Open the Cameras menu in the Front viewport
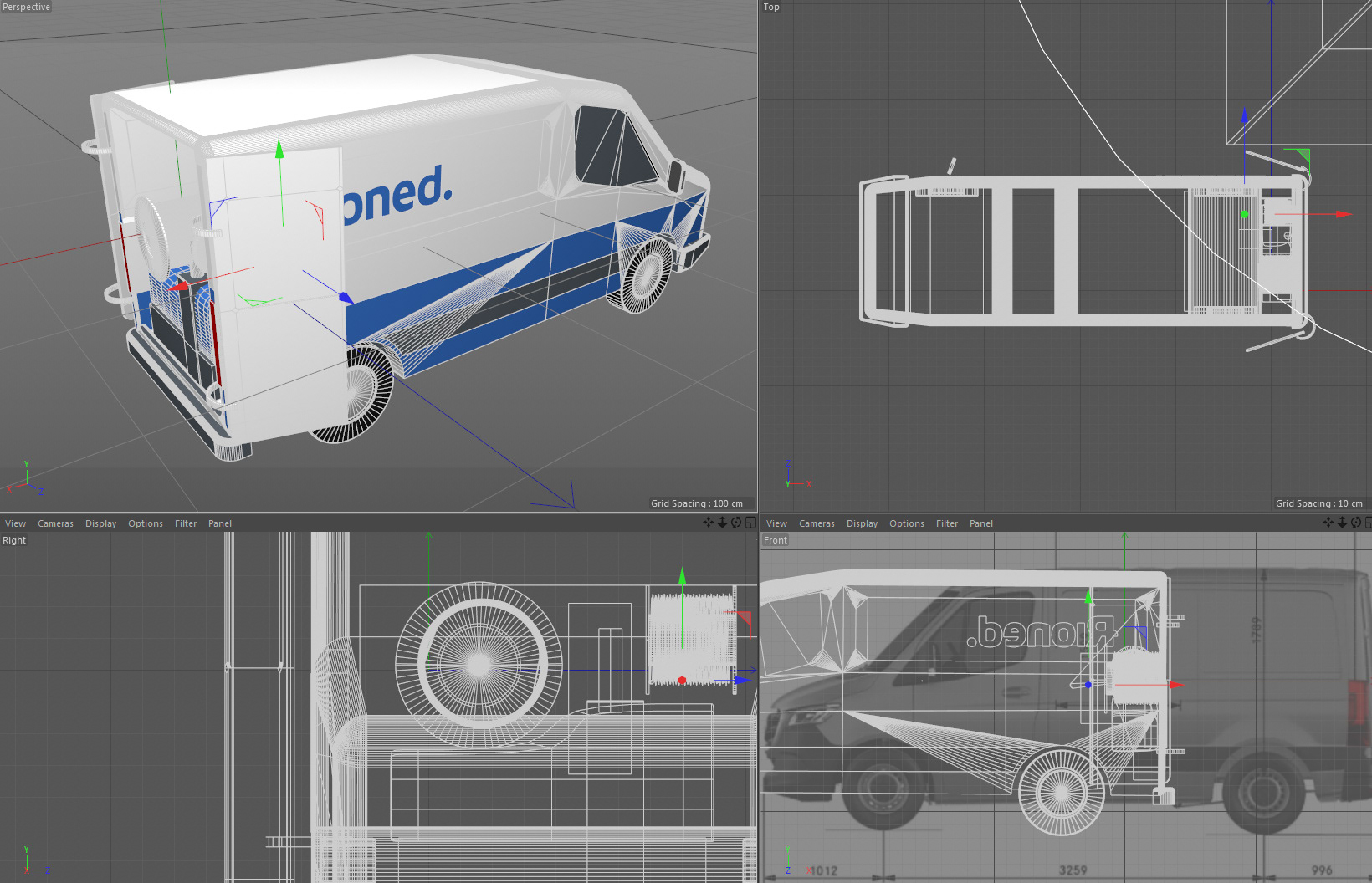Viewport: 1372px width, 883px height. (817, 523)
